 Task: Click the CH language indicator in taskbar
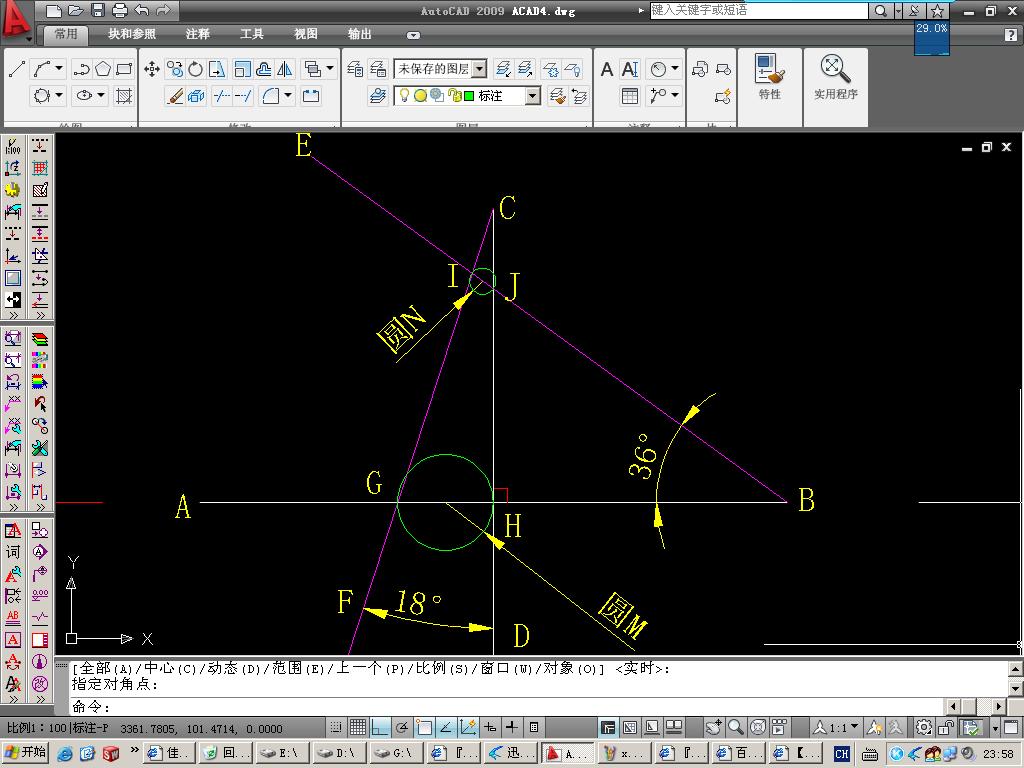(x=841, y=754)
